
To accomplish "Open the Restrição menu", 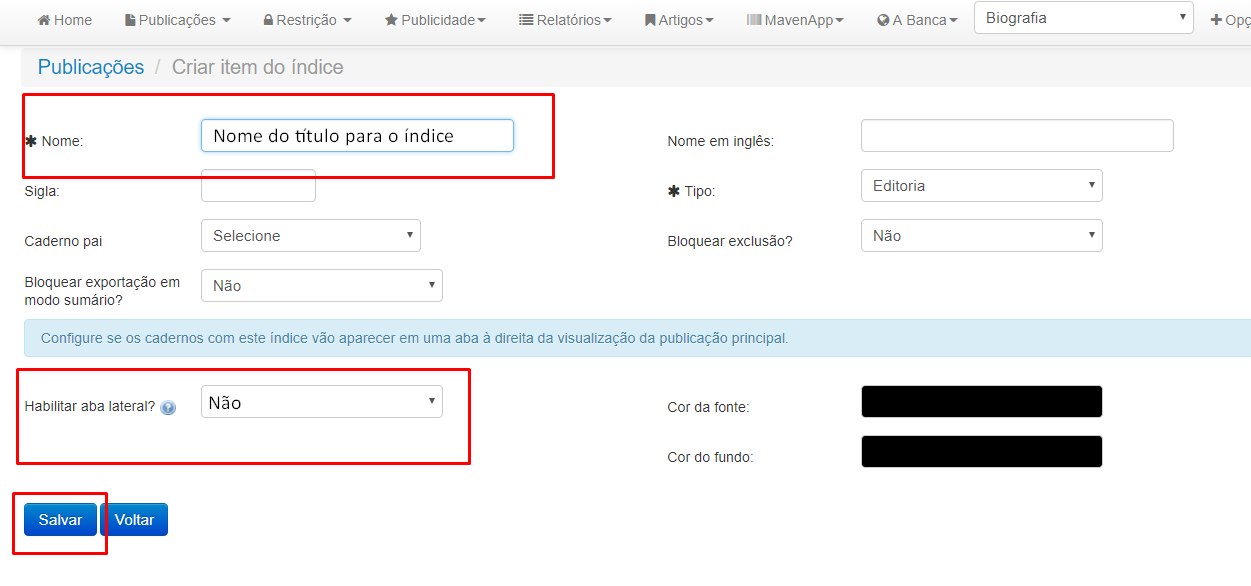I will coord(307,20).
